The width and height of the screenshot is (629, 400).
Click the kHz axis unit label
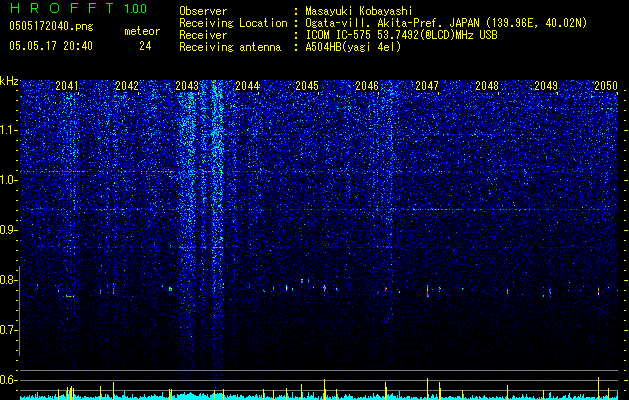9,81
